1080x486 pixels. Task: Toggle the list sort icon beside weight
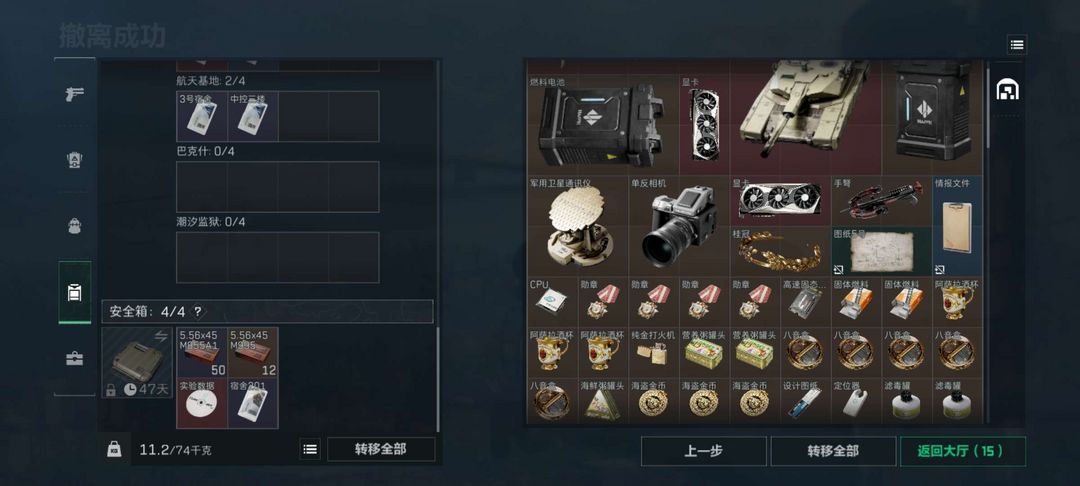311,450
